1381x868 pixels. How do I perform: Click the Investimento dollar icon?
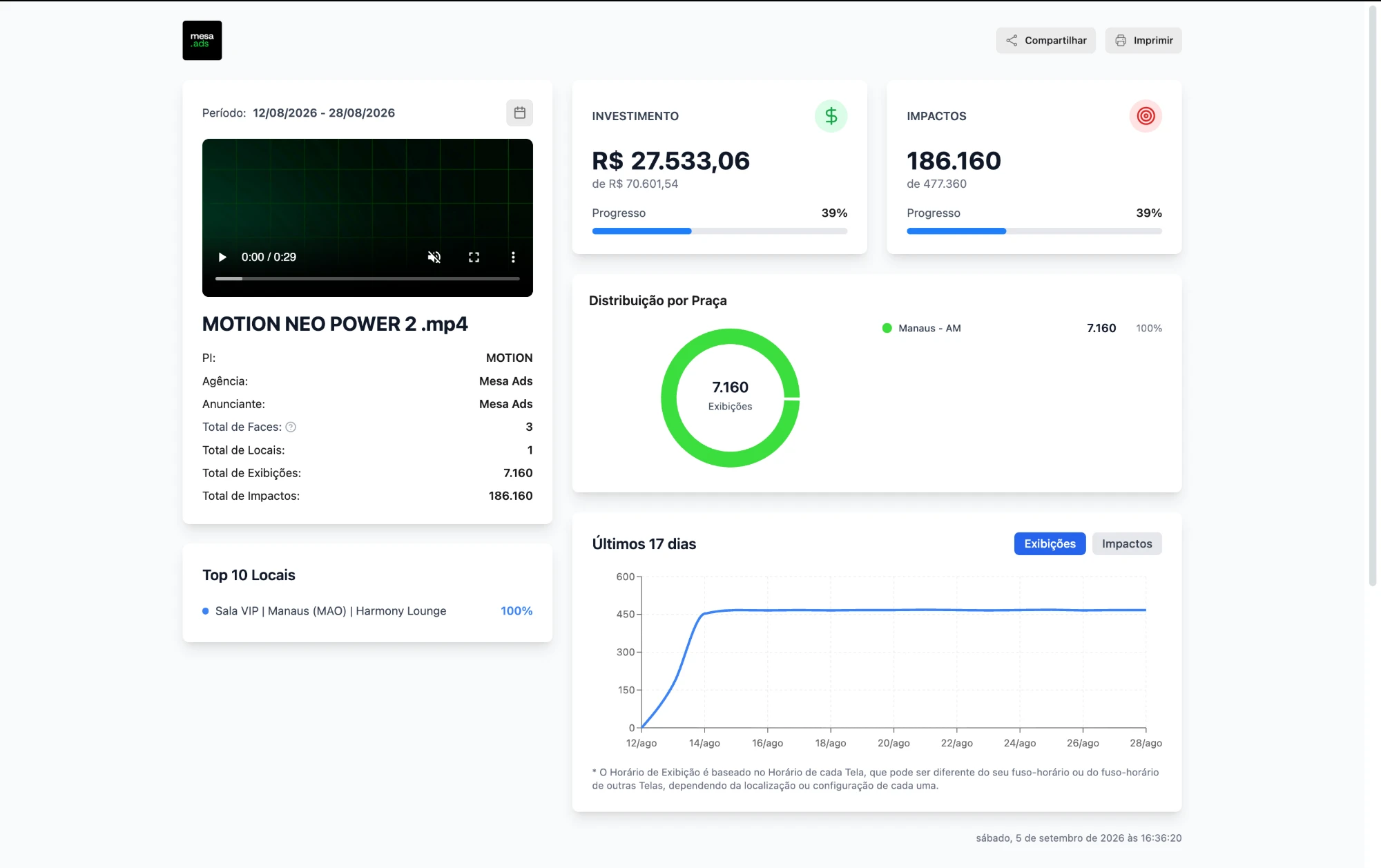831,116
